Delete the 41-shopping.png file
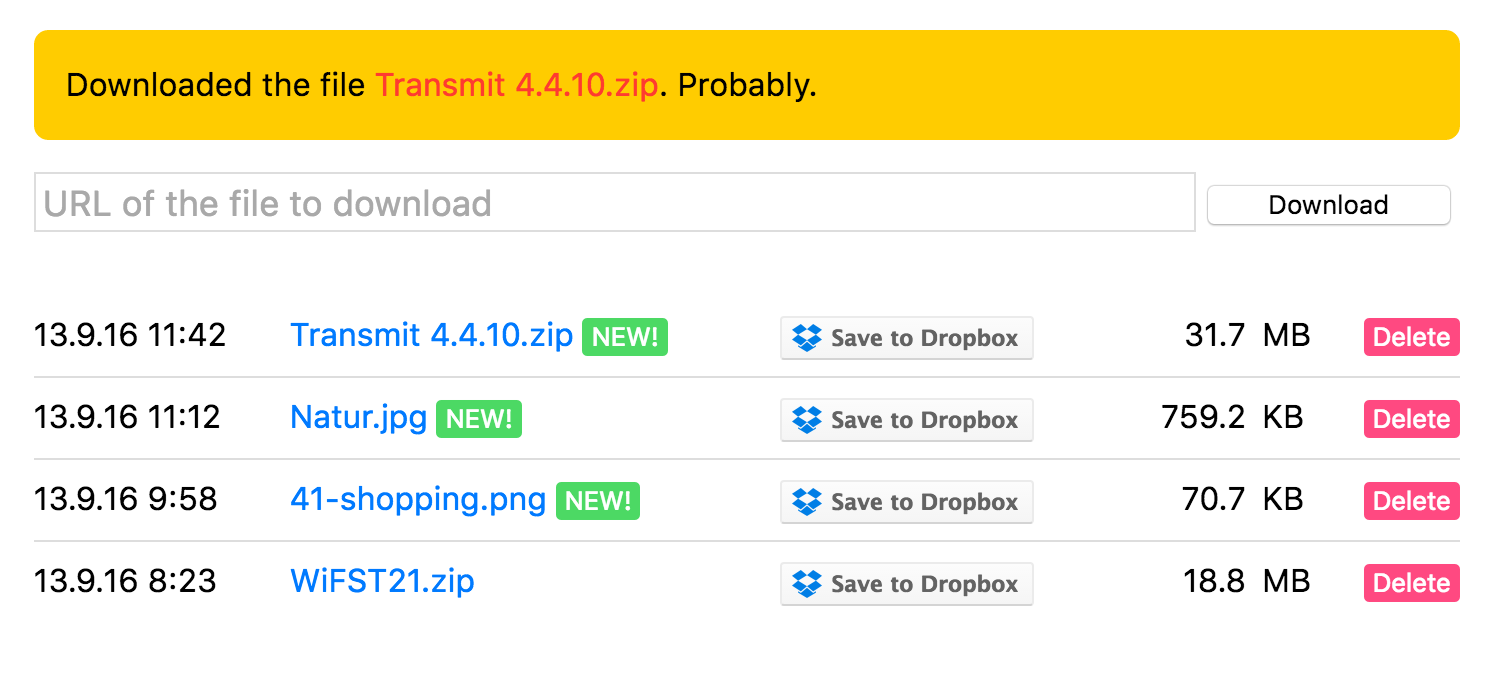This screenshot has height=690, width=1494. click(x=1411, y=502)
